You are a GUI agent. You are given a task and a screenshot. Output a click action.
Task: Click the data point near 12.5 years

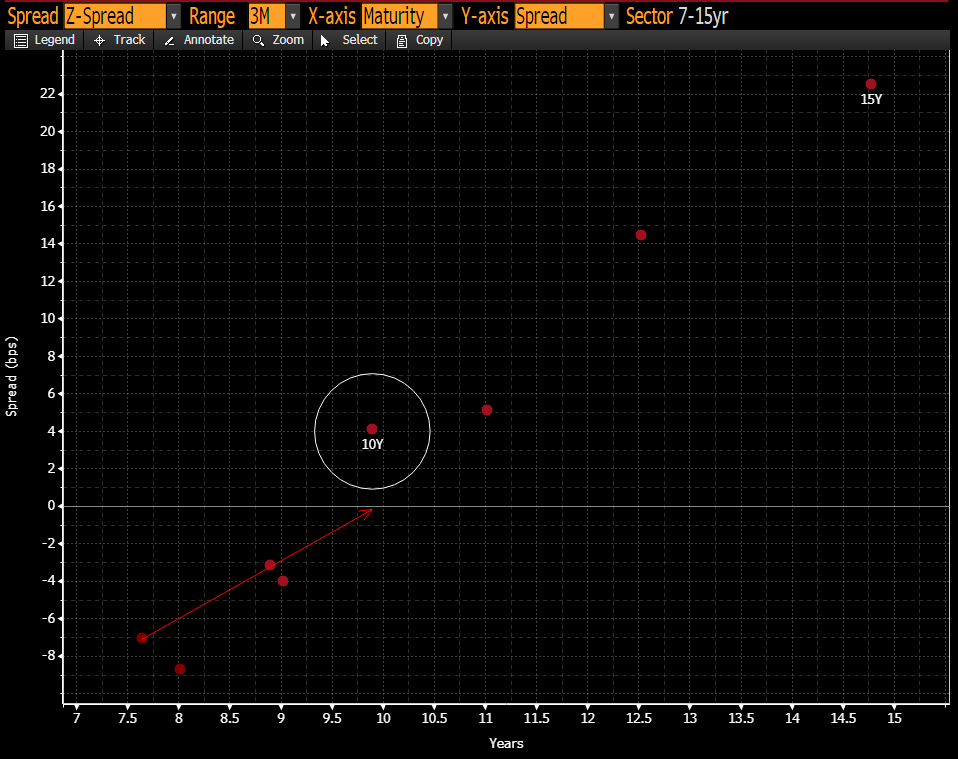click(640, 235)
